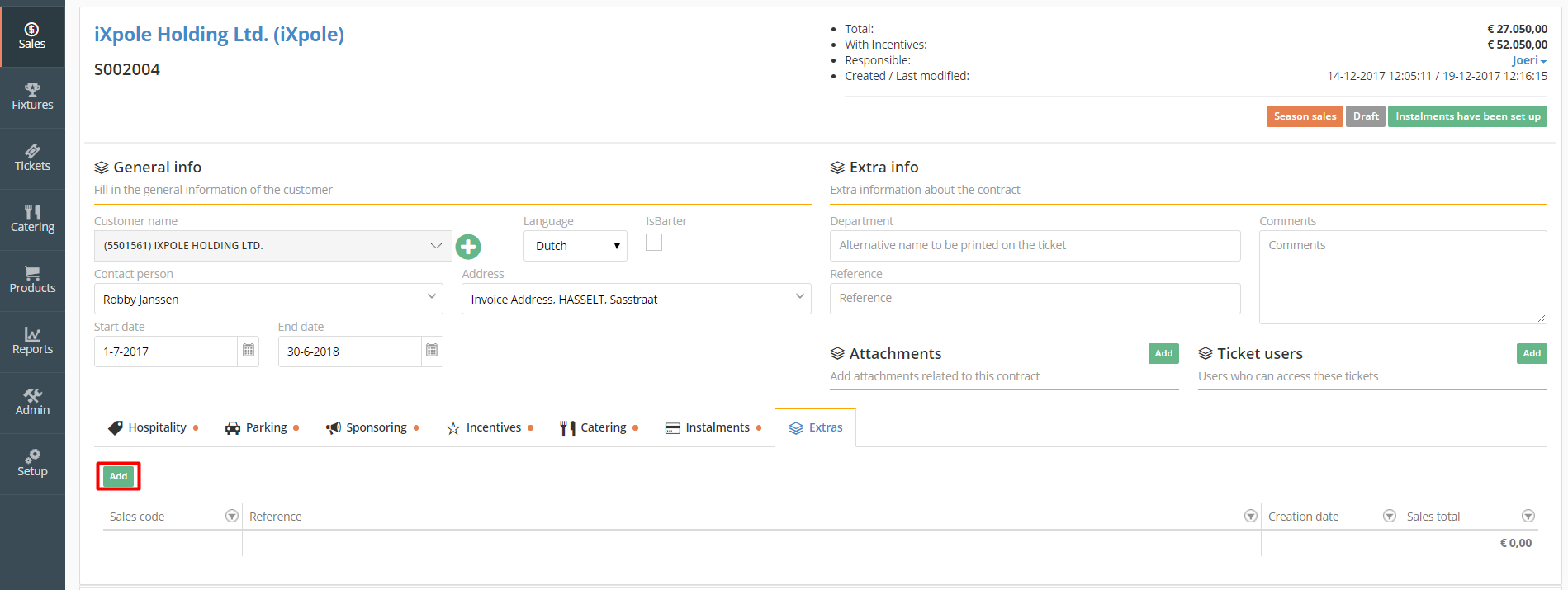Open the Start date calendar picker

coord(249,351)
